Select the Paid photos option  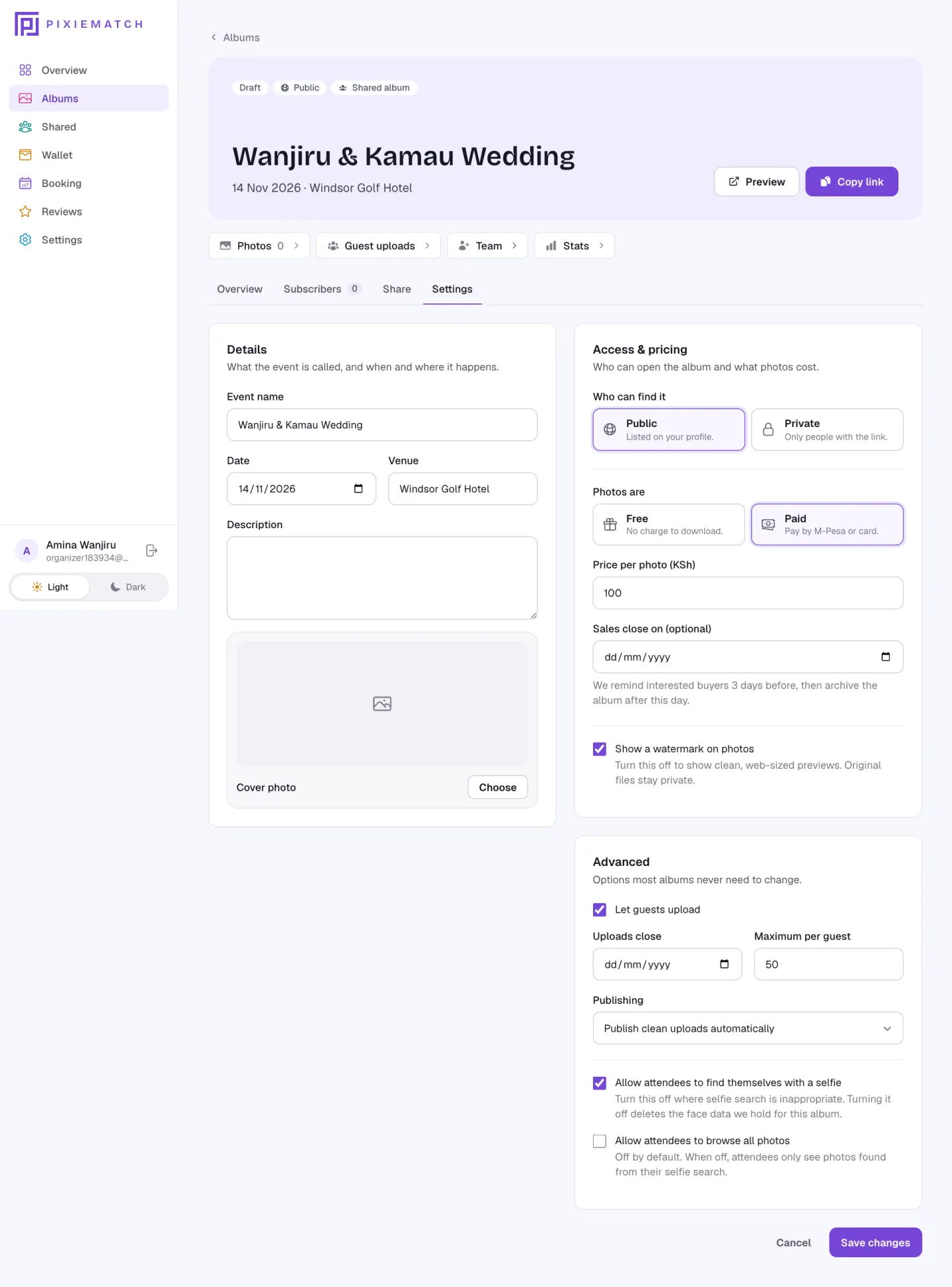pos(827,524)
